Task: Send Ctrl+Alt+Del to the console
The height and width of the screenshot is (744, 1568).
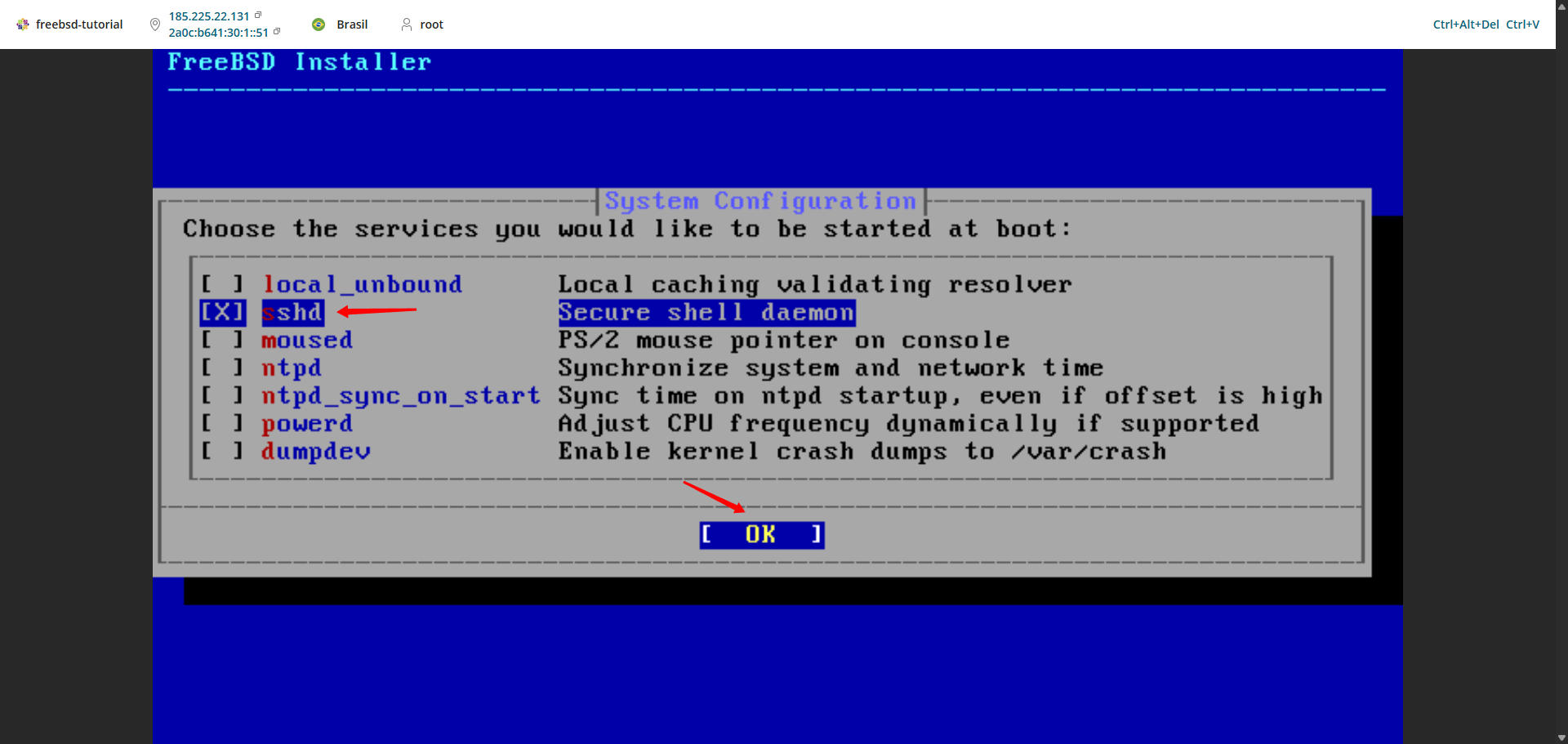Action: tap(1466, 25)
